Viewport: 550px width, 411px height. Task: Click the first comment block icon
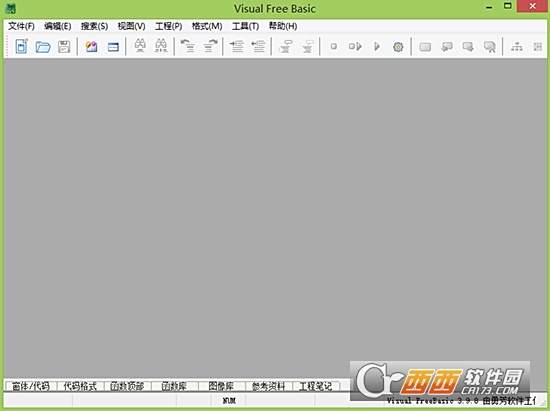[286, 46]
